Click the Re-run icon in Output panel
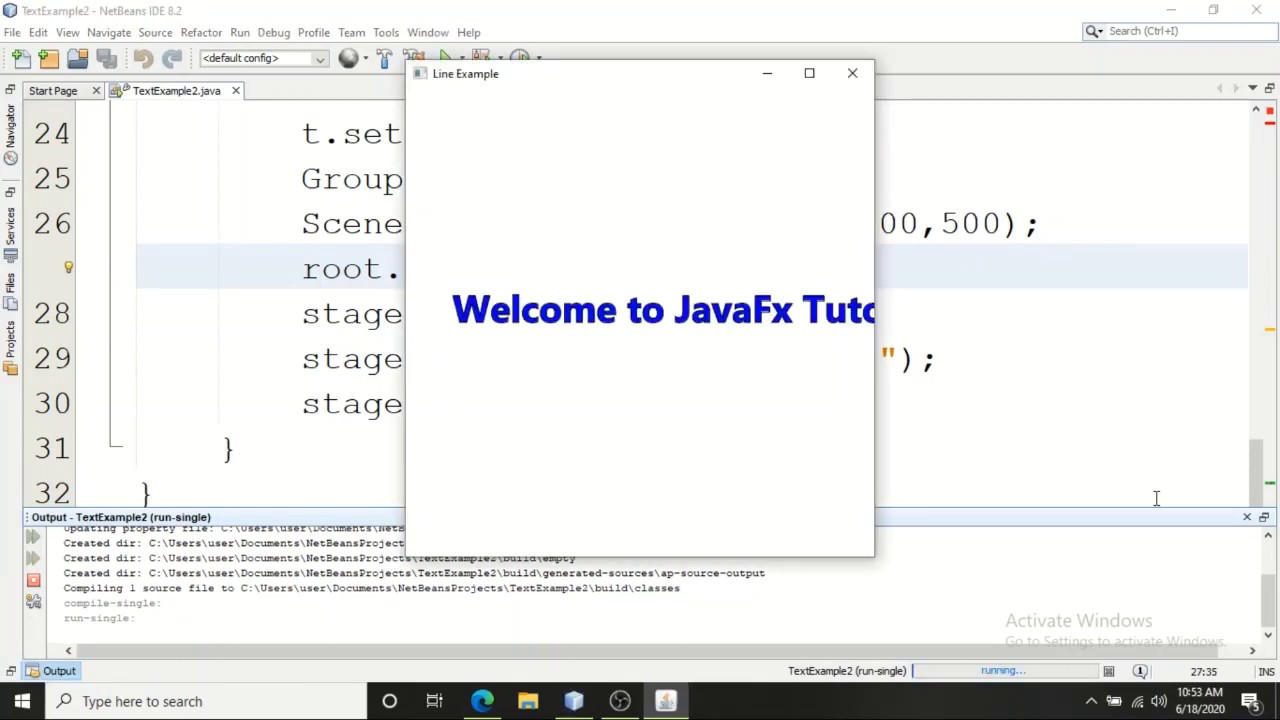This screenshot has height=720, width=1280. pyautogui.click(x=33, y=538)
